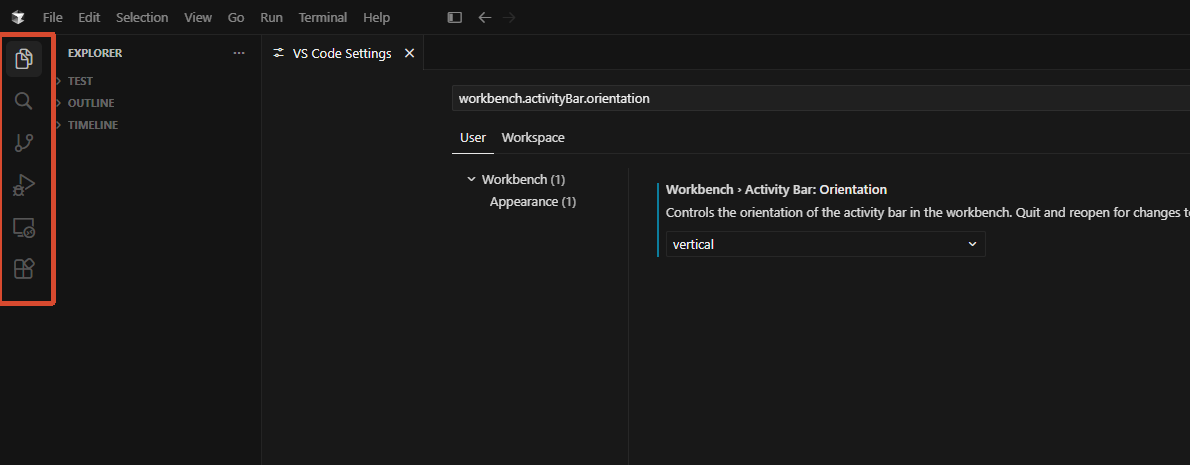1190x465 pixels.
Task: Open the orientation dropdown showing vertical
Action: [826, 244]
